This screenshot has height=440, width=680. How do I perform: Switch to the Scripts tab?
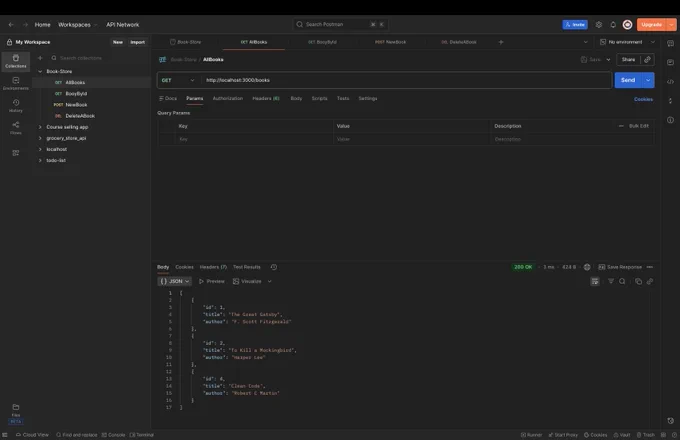tap(320, 98)
